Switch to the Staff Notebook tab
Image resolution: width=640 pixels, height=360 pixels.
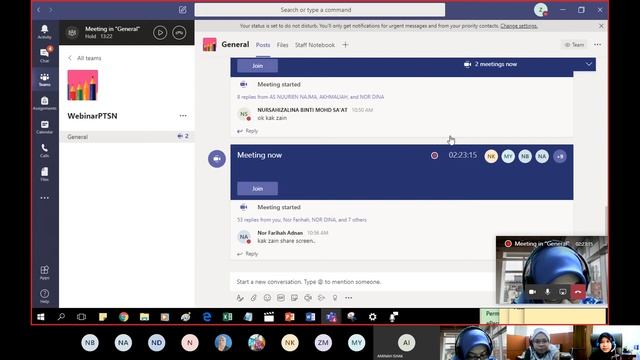coord(315,45)
